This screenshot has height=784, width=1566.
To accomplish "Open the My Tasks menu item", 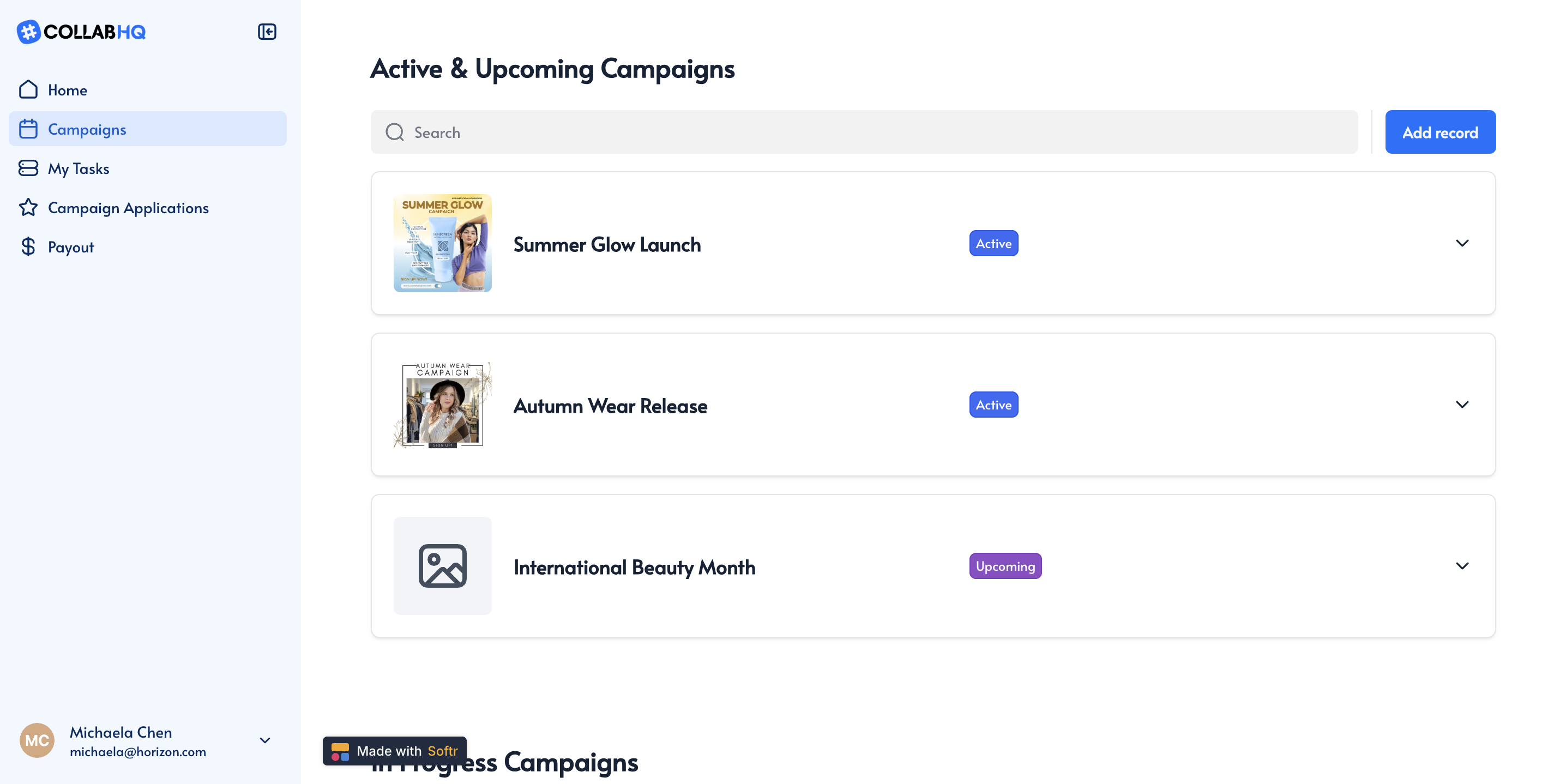I will tap(79, 168).
